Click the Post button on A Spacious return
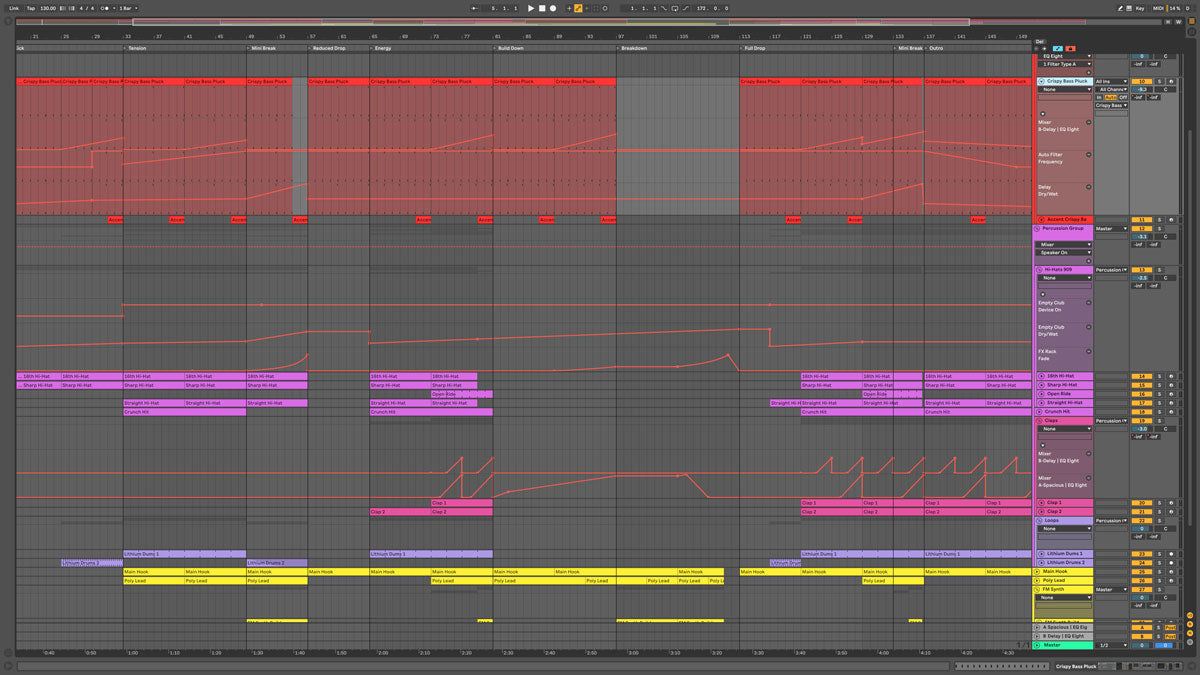The image size is (1200, 675). (1171, 627)
